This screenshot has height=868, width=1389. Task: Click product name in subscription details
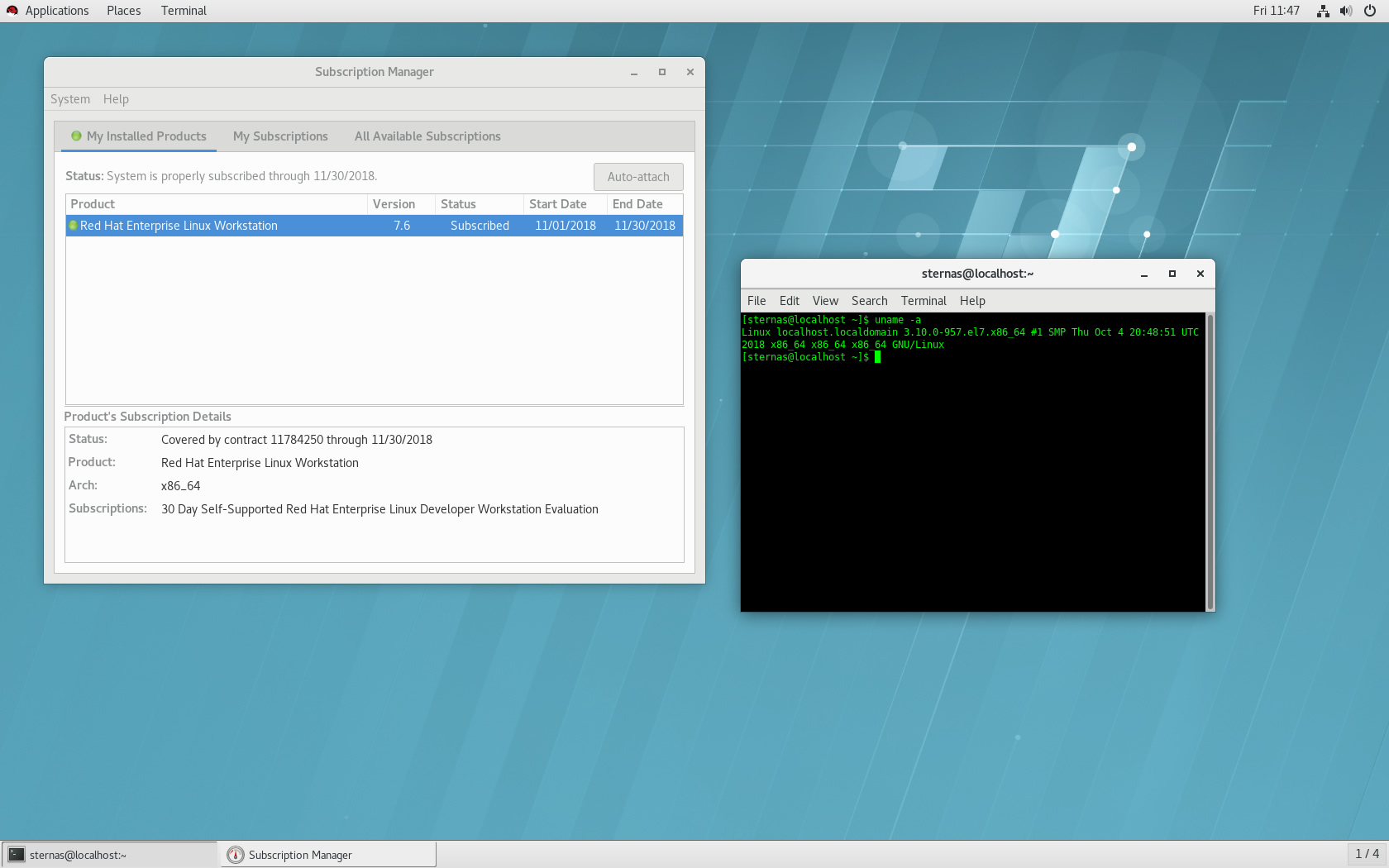click(x=260, y=463)
